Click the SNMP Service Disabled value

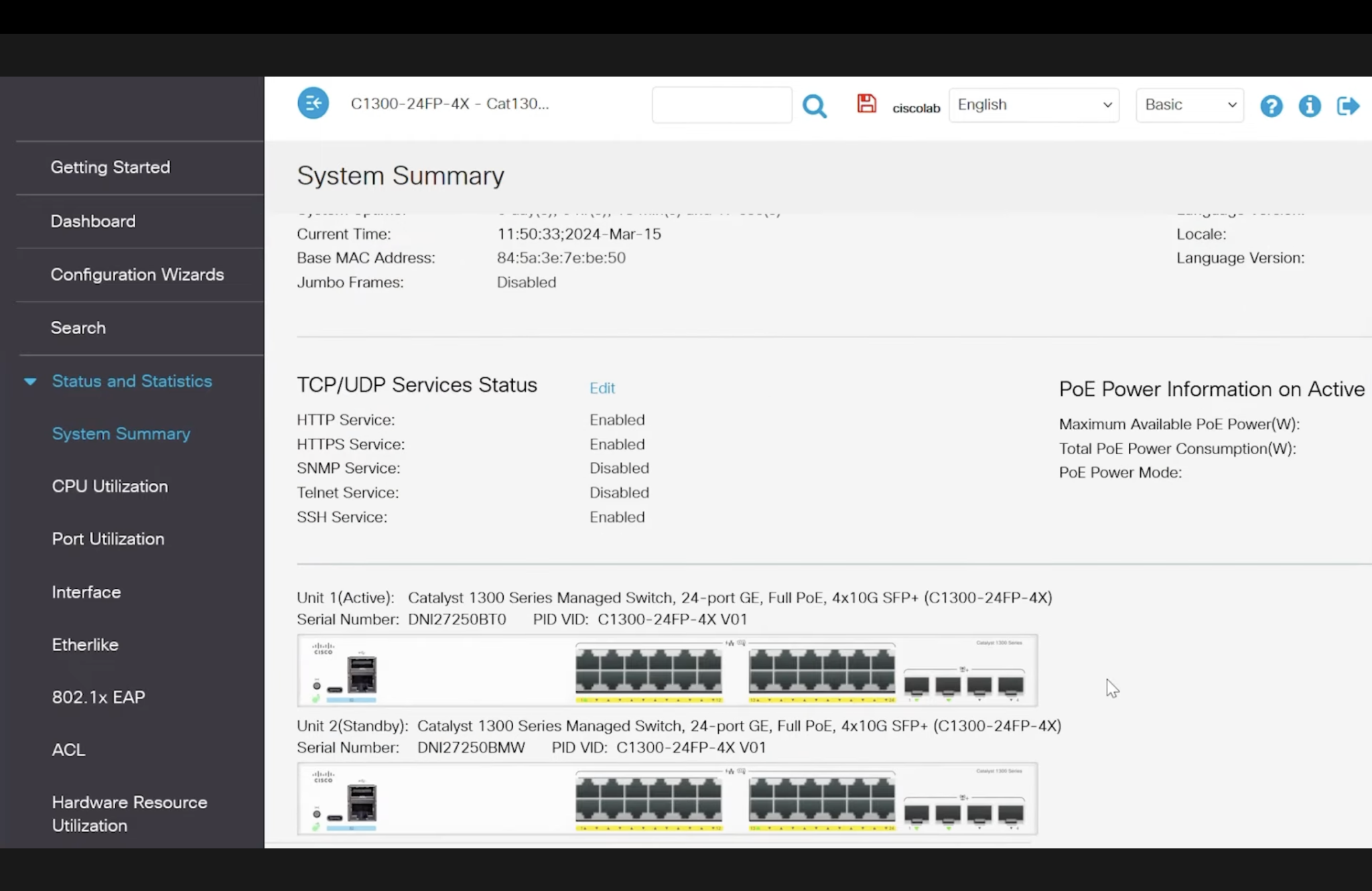point(619,468)
